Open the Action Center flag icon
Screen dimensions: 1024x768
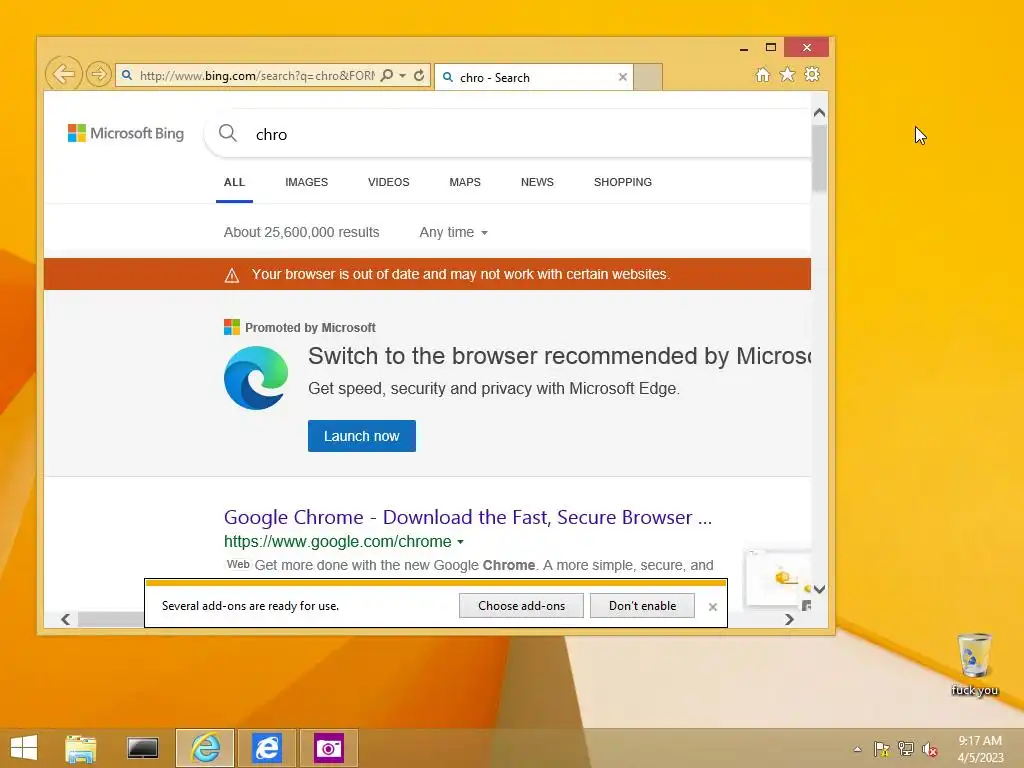click(x=882, y=749)
